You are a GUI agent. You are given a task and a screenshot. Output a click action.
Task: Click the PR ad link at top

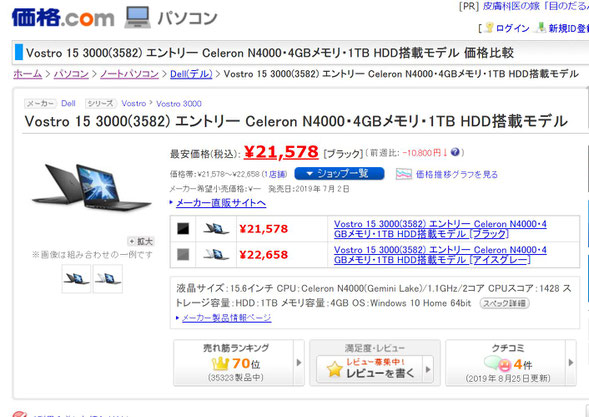pos(536,6)
